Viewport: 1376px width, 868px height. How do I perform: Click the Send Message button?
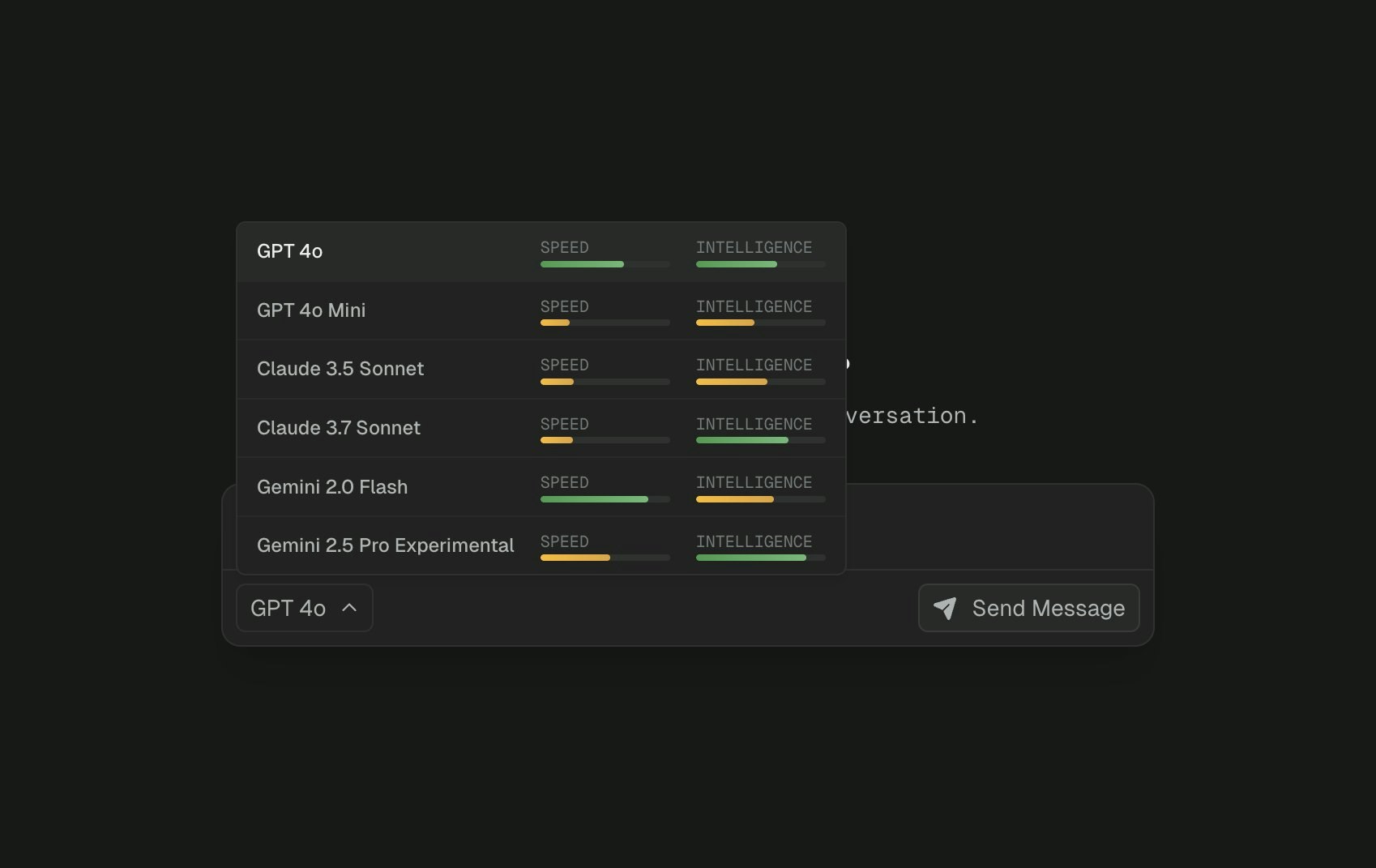pyautogui.click(x=1029, y=608)
